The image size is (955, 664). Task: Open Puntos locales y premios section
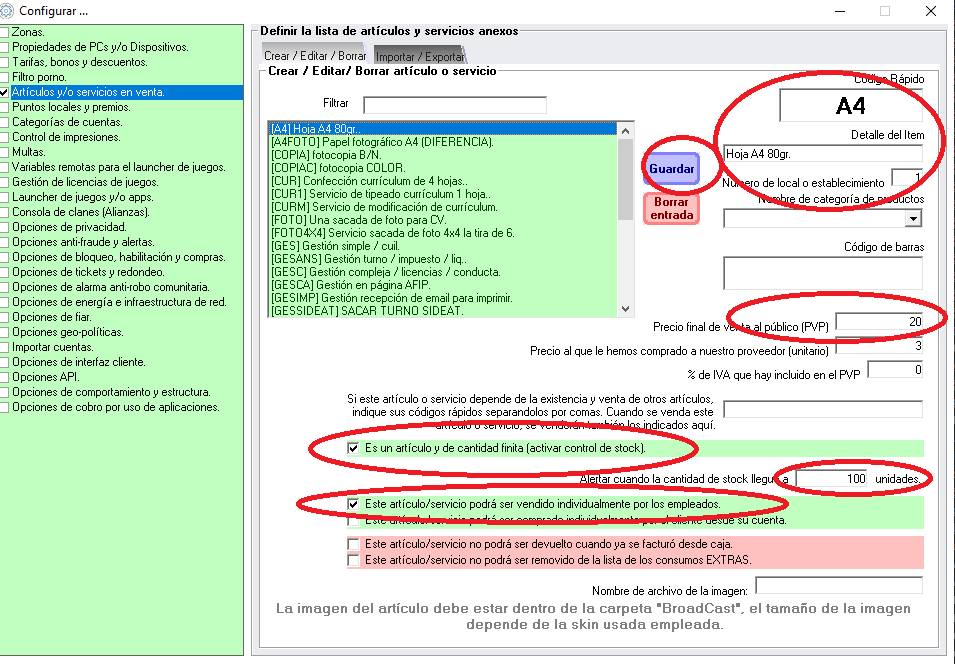click(71, 107)
